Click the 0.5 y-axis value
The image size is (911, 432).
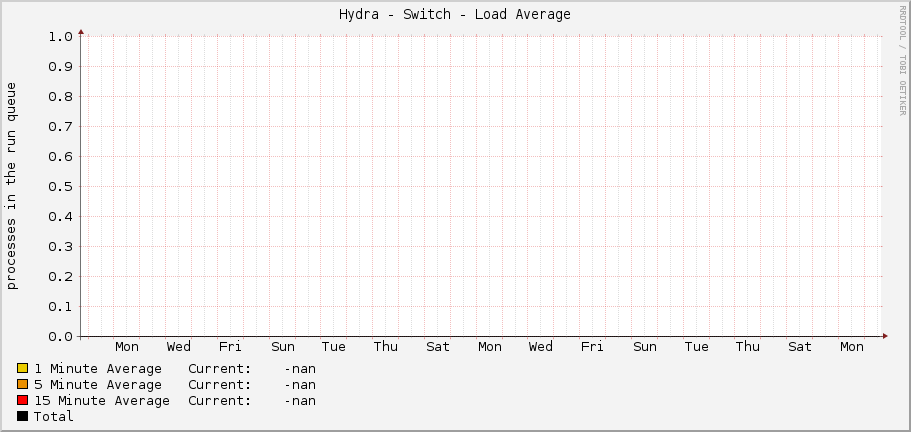tap(60, 186)
